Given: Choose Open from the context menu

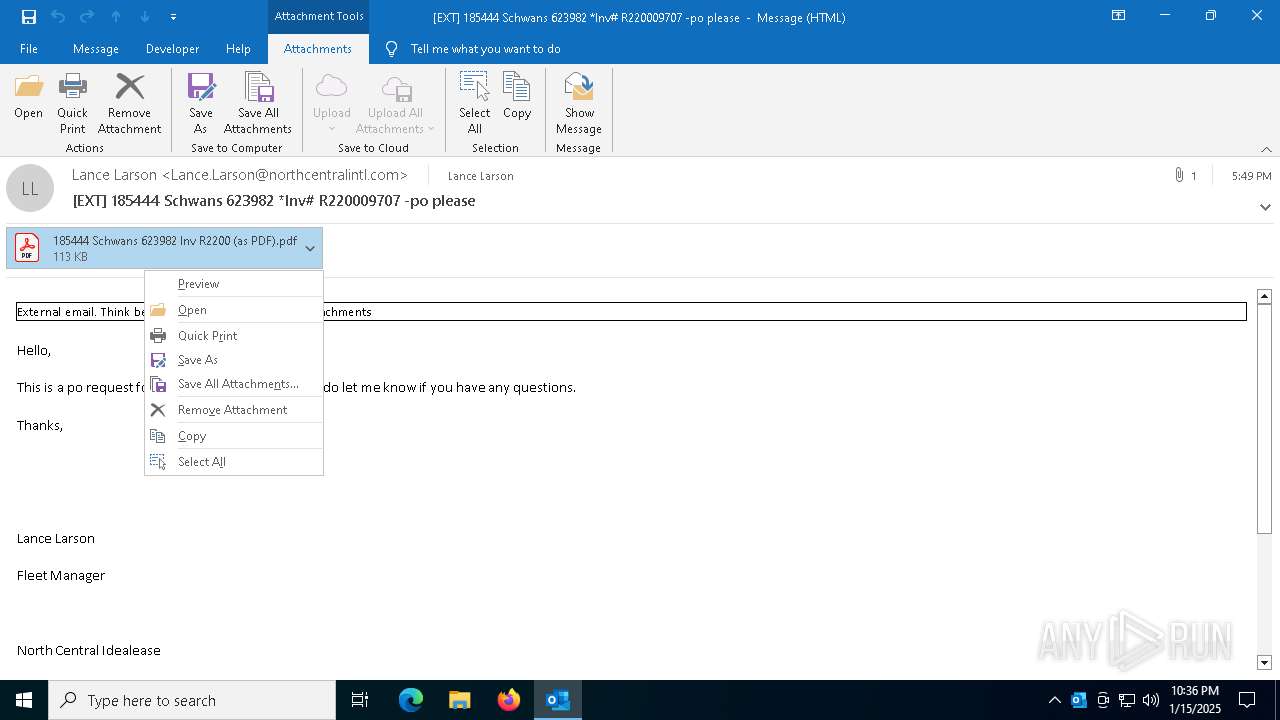Looking at the screenshot, I should pos(234,310).
